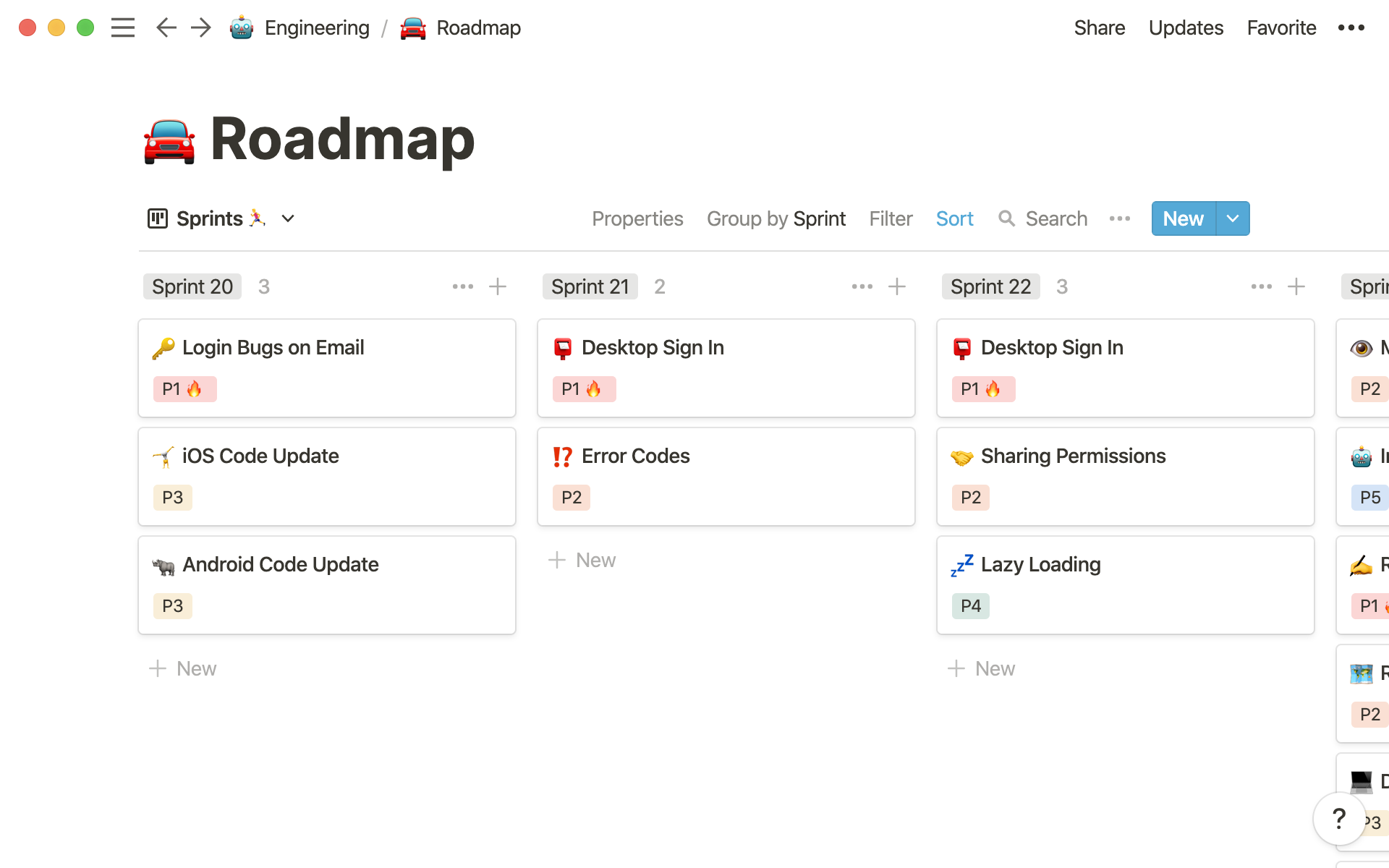Click the Favorite button in top bar
The width and height of the screenshot is (1389, 868).
pos(1281,27)
